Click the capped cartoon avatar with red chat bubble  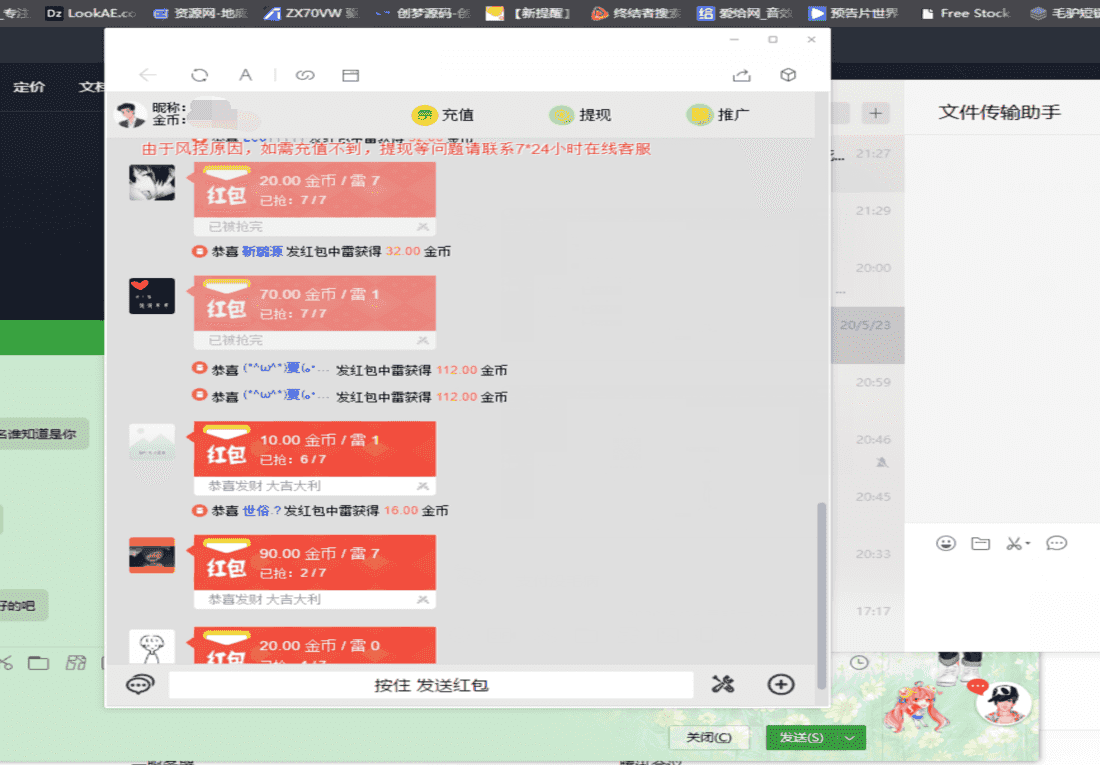(x=1004, y=703)
